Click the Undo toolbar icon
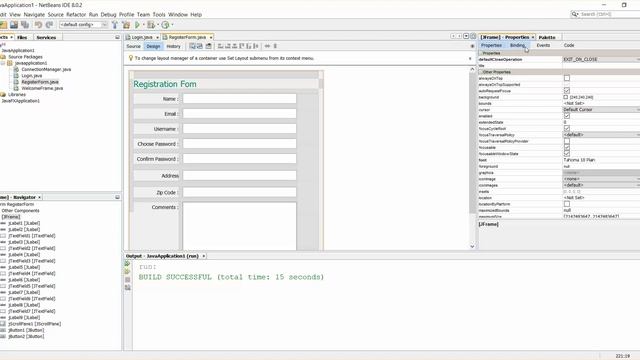The height and width of the screenshot is (360, 640). tap(38, 25)
